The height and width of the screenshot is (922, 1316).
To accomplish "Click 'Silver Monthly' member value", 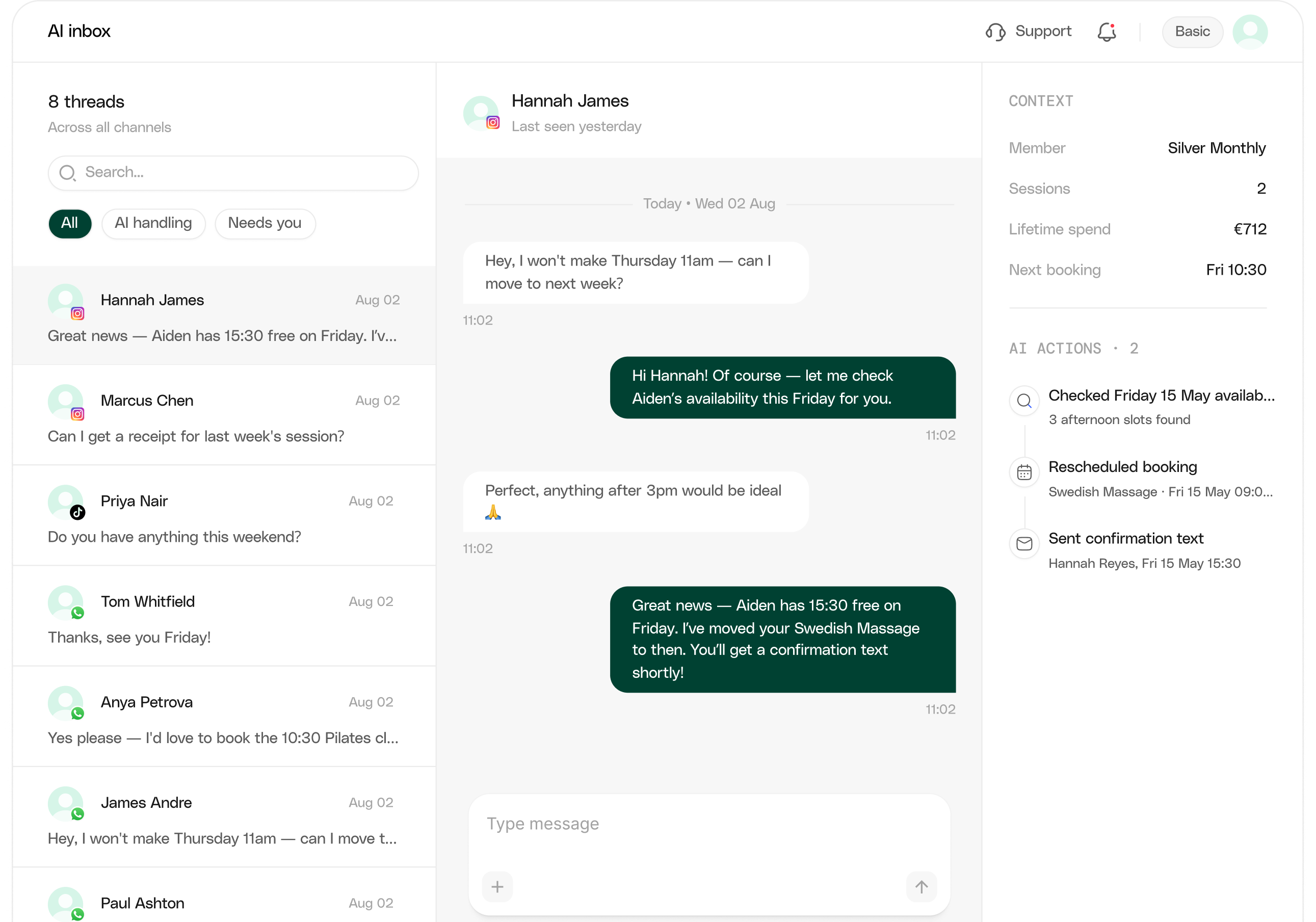I will click(x=1216, y=148).
